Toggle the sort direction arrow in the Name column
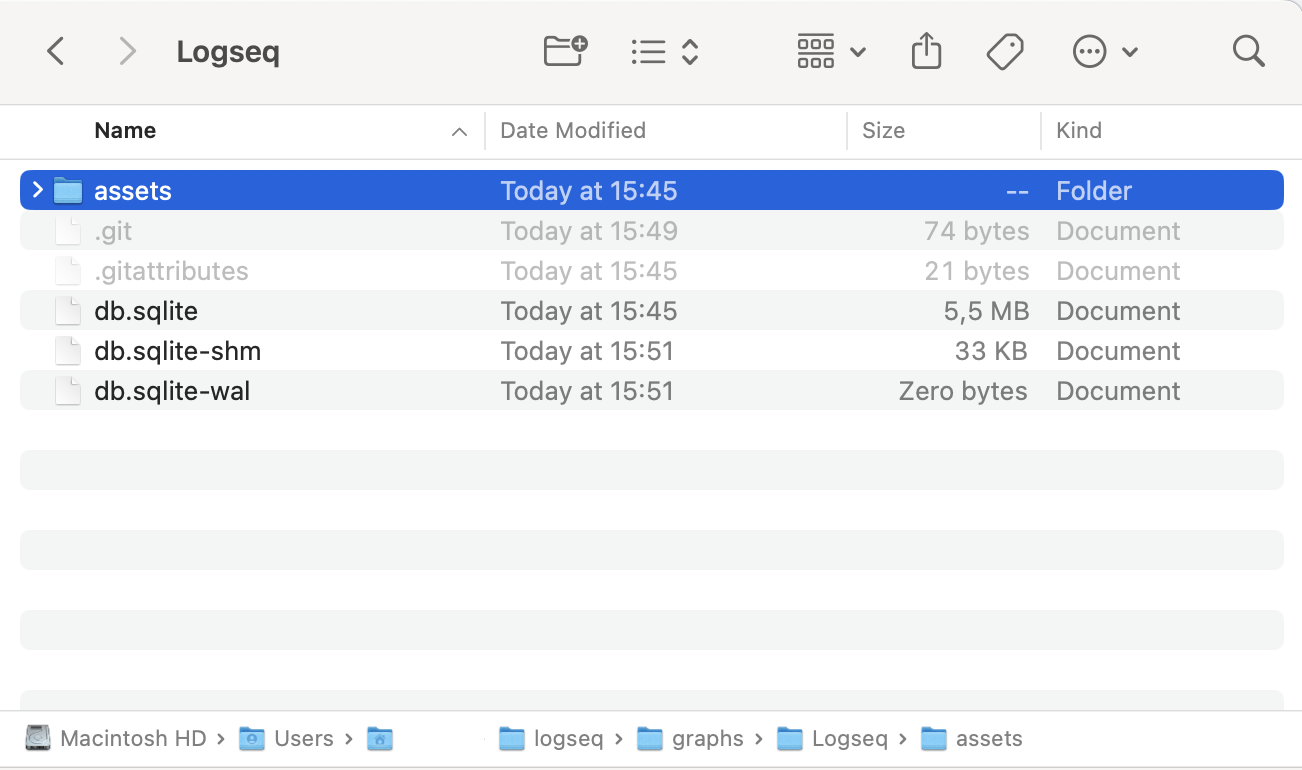 coord(459,132)
